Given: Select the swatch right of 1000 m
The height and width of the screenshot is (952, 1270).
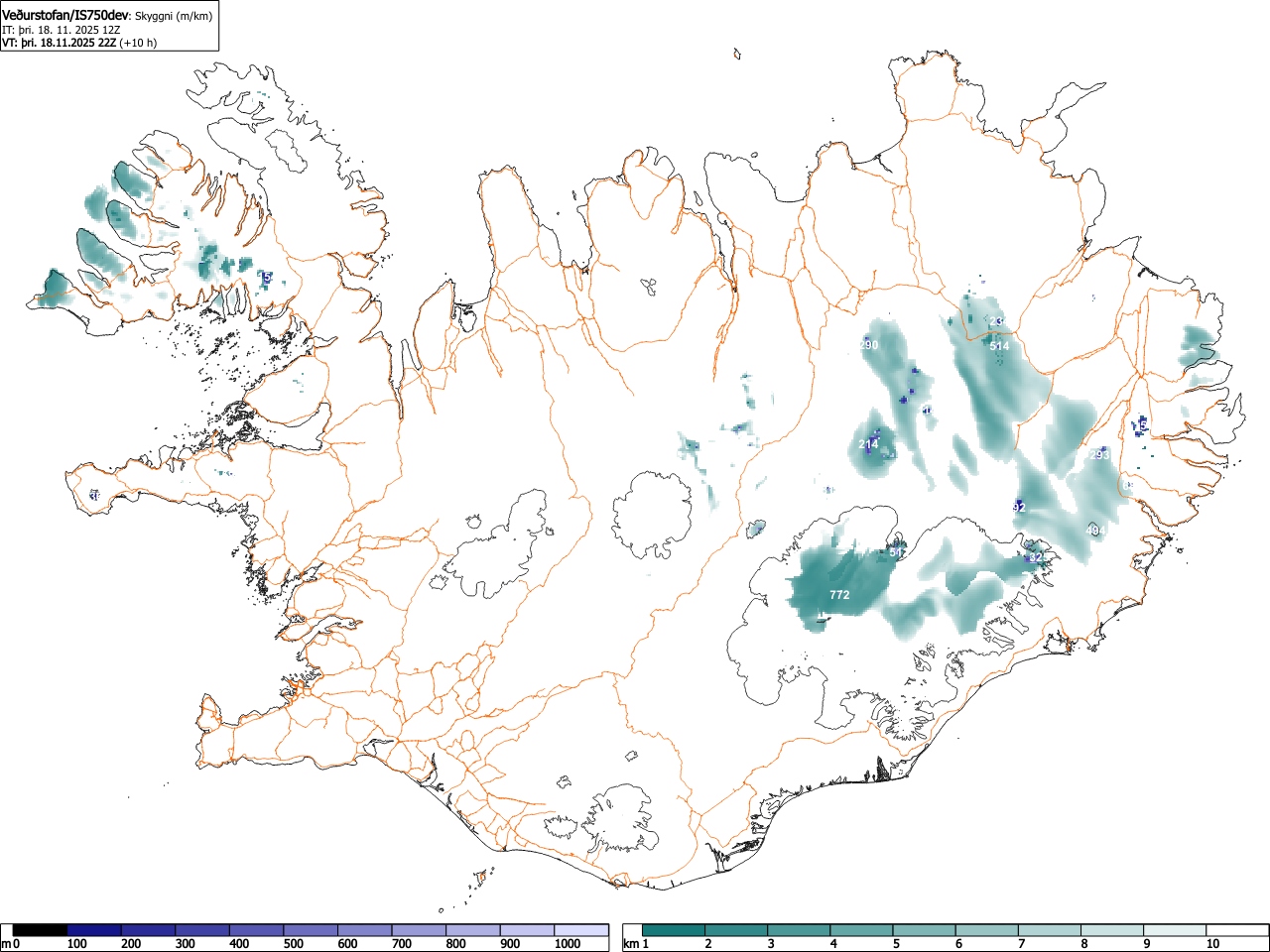Looking at the screenshot, I should (x=582, y=930).
